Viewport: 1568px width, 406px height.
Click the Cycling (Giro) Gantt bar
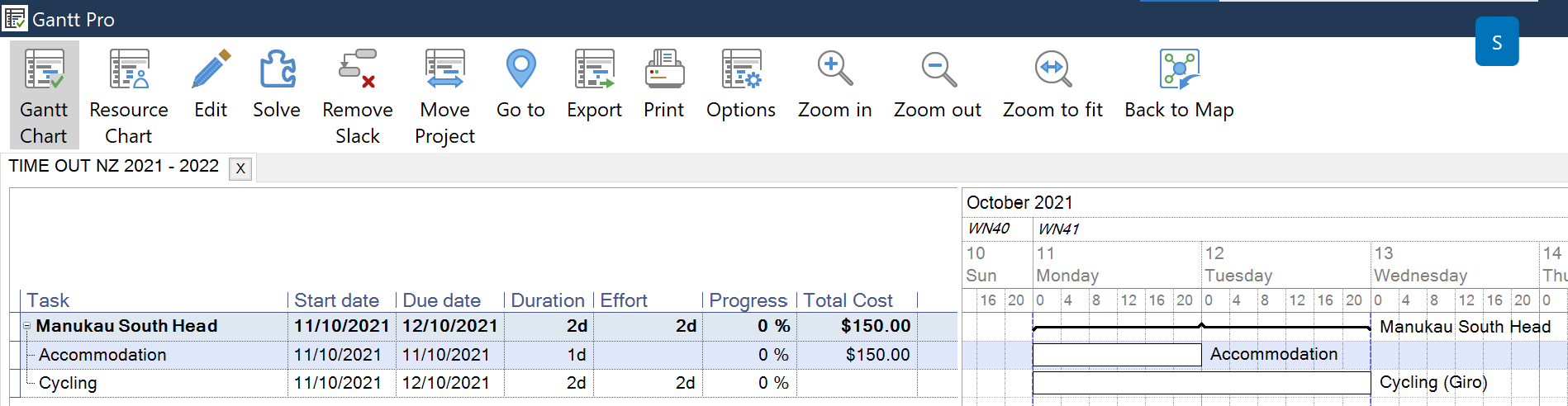coord(1200,383)
